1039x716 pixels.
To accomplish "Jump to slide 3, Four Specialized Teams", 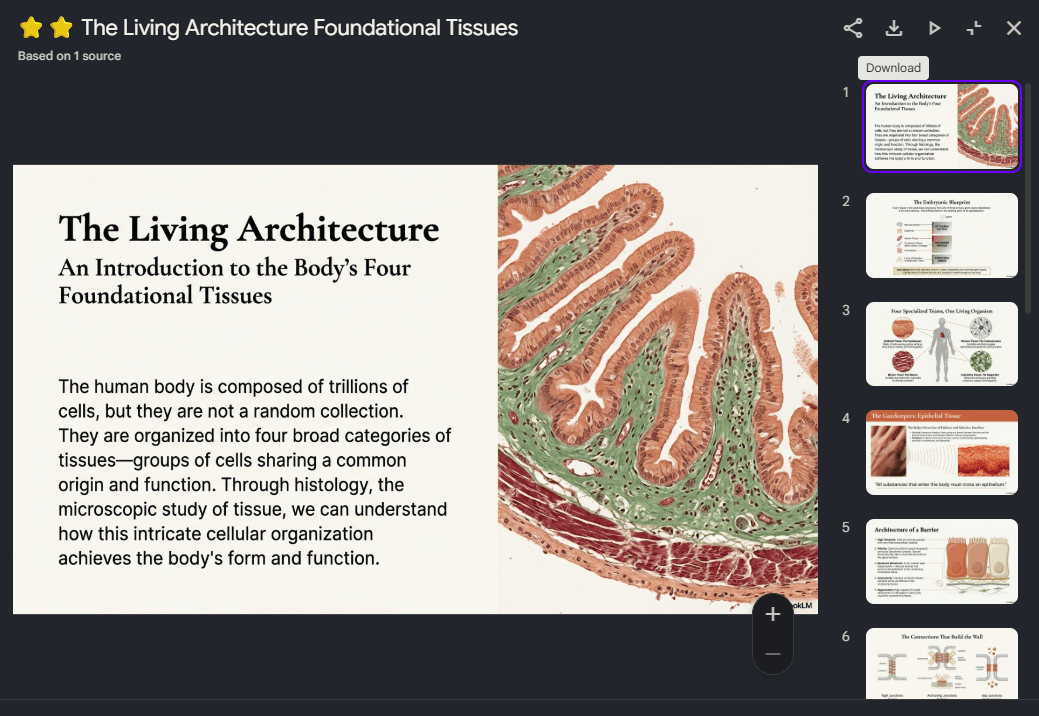I will [x=941, y=344].
